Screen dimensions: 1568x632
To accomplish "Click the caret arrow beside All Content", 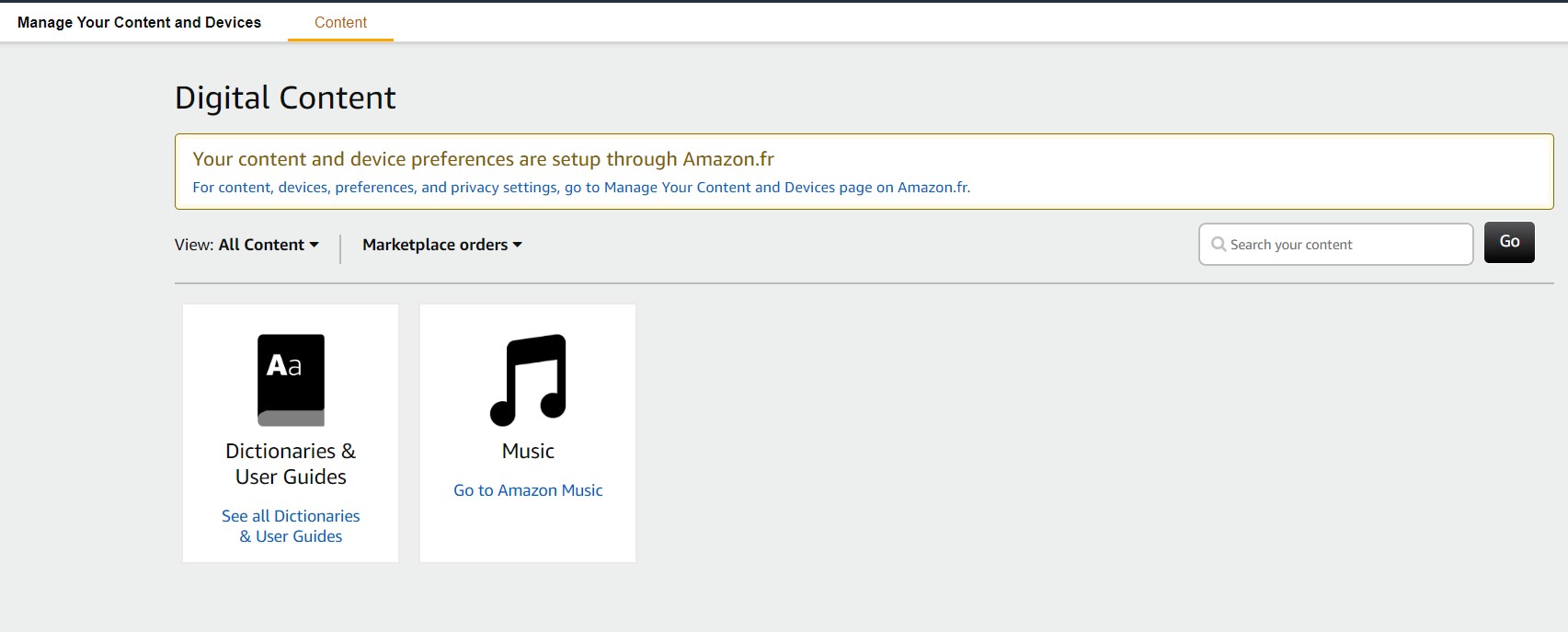I will [x=315, y=245].
